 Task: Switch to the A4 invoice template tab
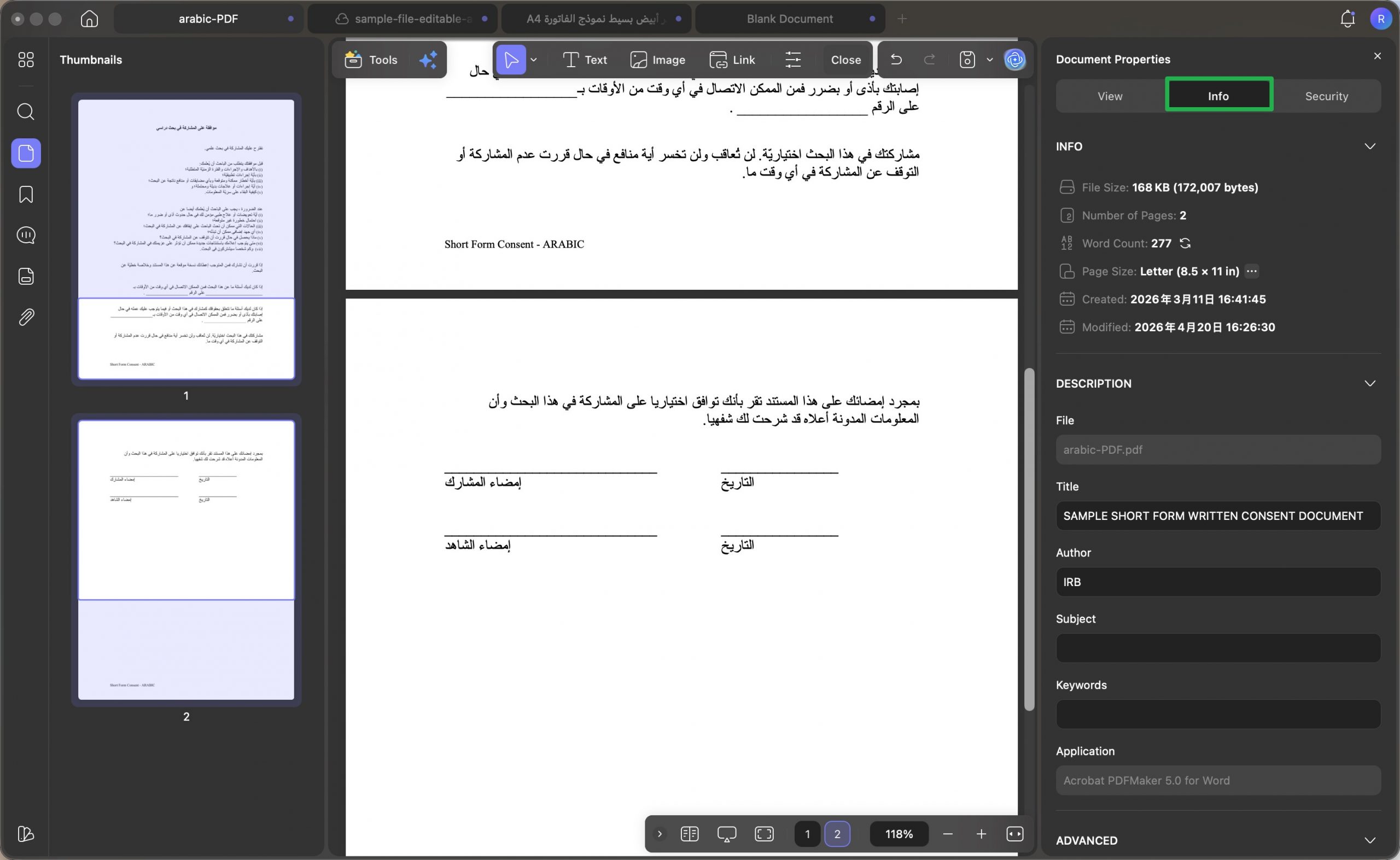coord(596,19)
